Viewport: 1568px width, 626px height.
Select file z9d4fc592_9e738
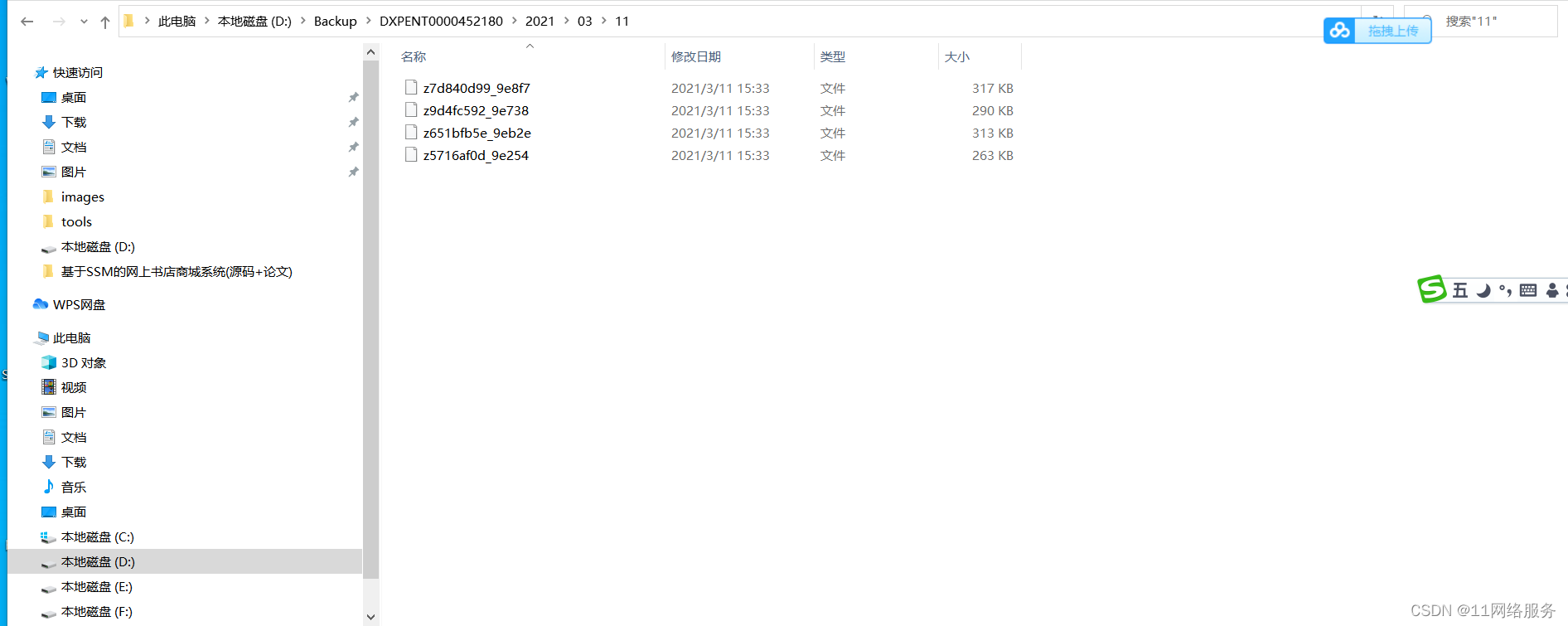tap(476, 110)
